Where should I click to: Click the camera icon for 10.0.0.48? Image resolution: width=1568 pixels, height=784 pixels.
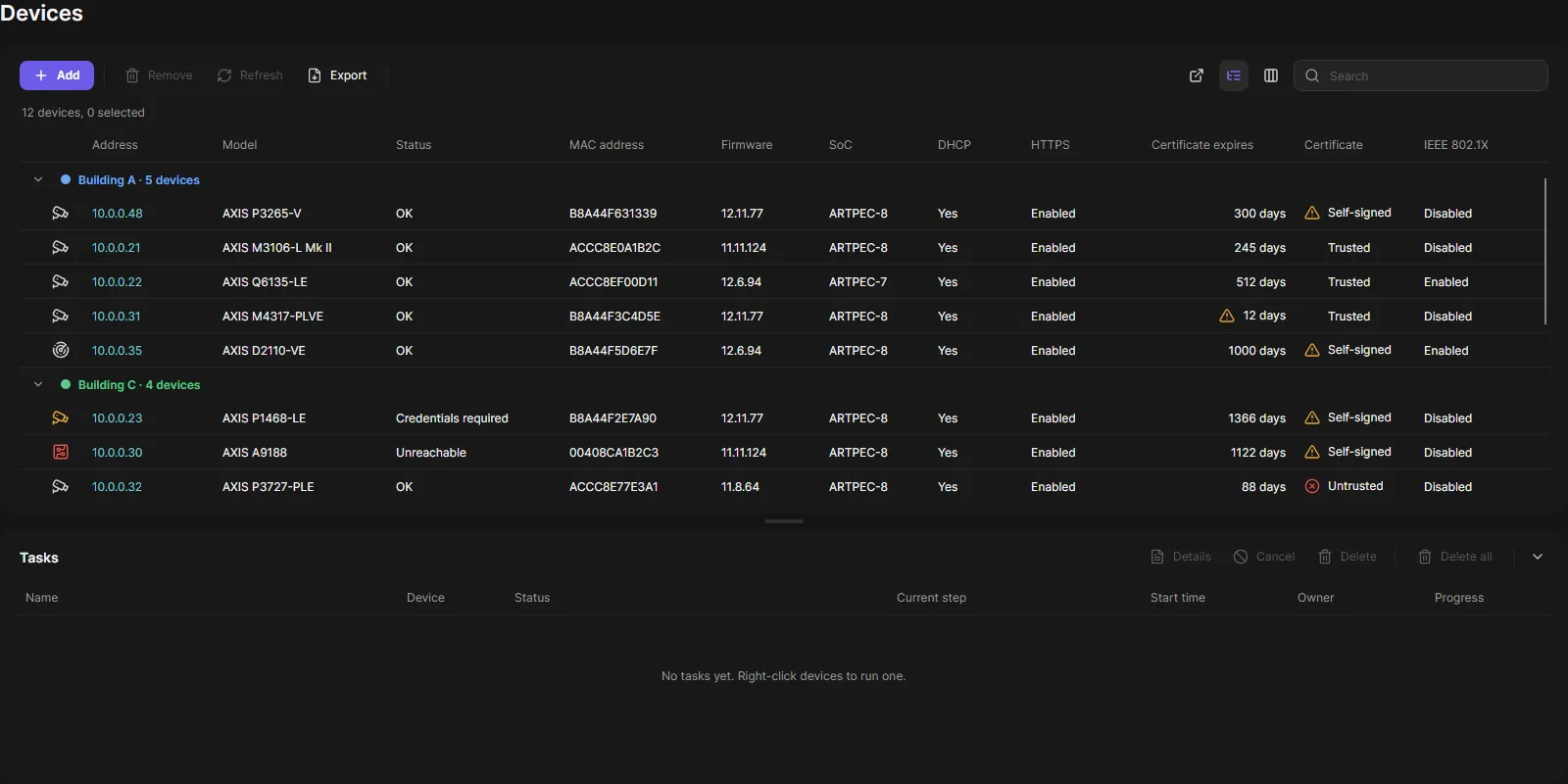(60, 213)
